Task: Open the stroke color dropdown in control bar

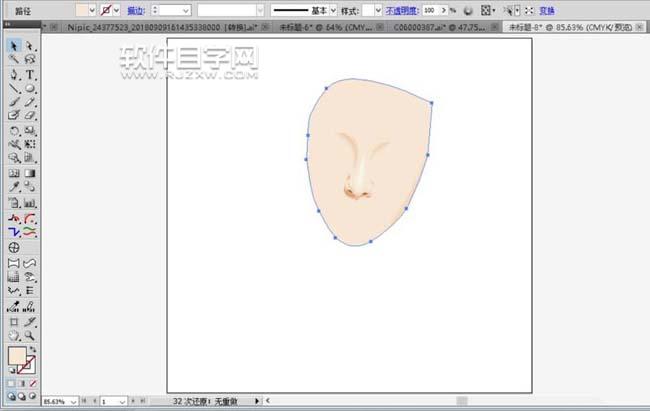Action: 117,9
